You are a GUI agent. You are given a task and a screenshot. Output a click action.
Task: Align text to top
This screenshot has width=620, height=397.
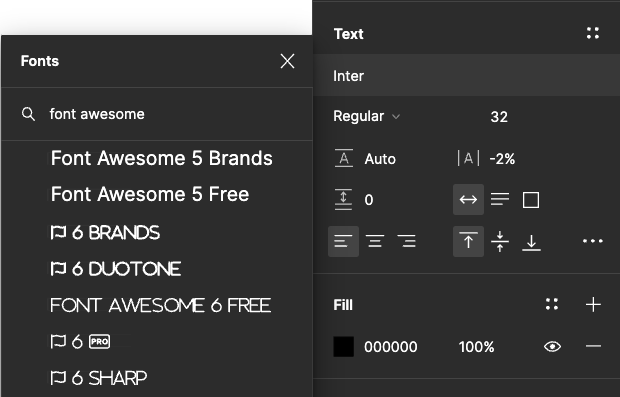(x=468, y=241)
